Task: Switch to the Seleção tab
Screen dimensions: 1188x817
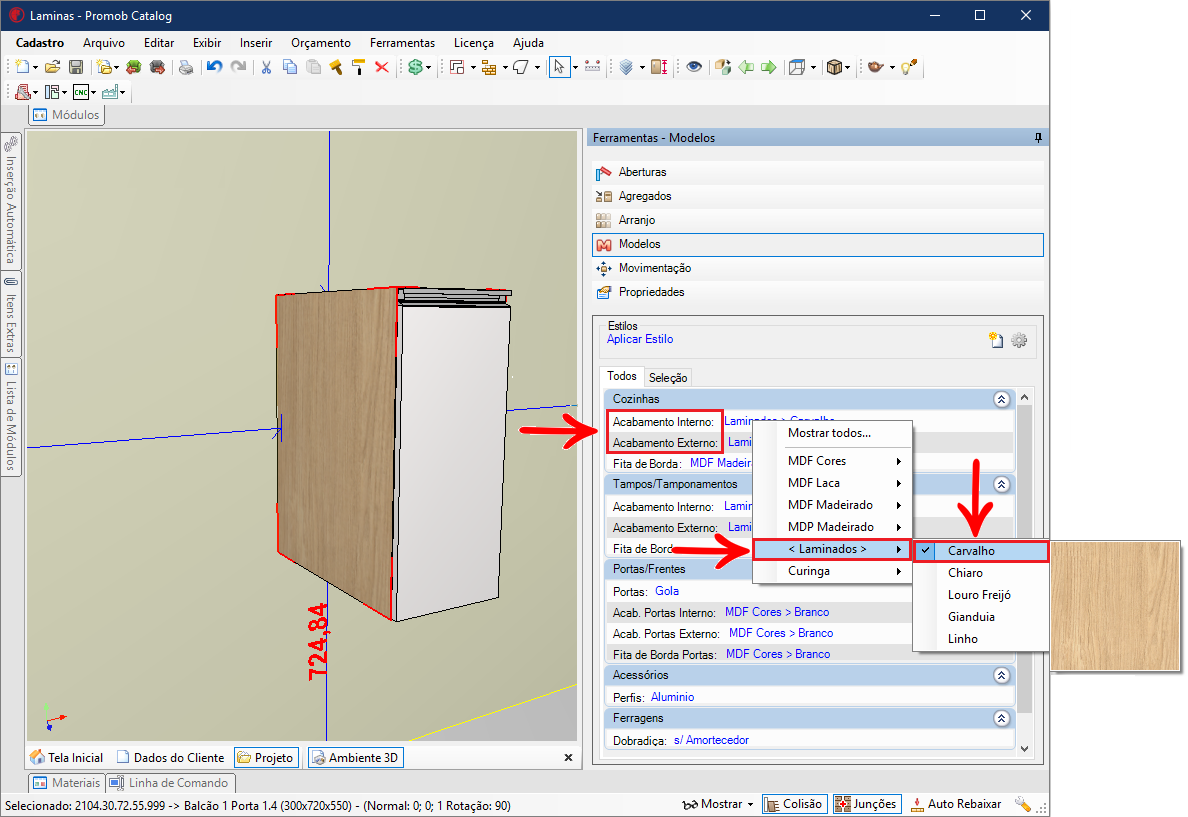Action: tap(667, 377)
